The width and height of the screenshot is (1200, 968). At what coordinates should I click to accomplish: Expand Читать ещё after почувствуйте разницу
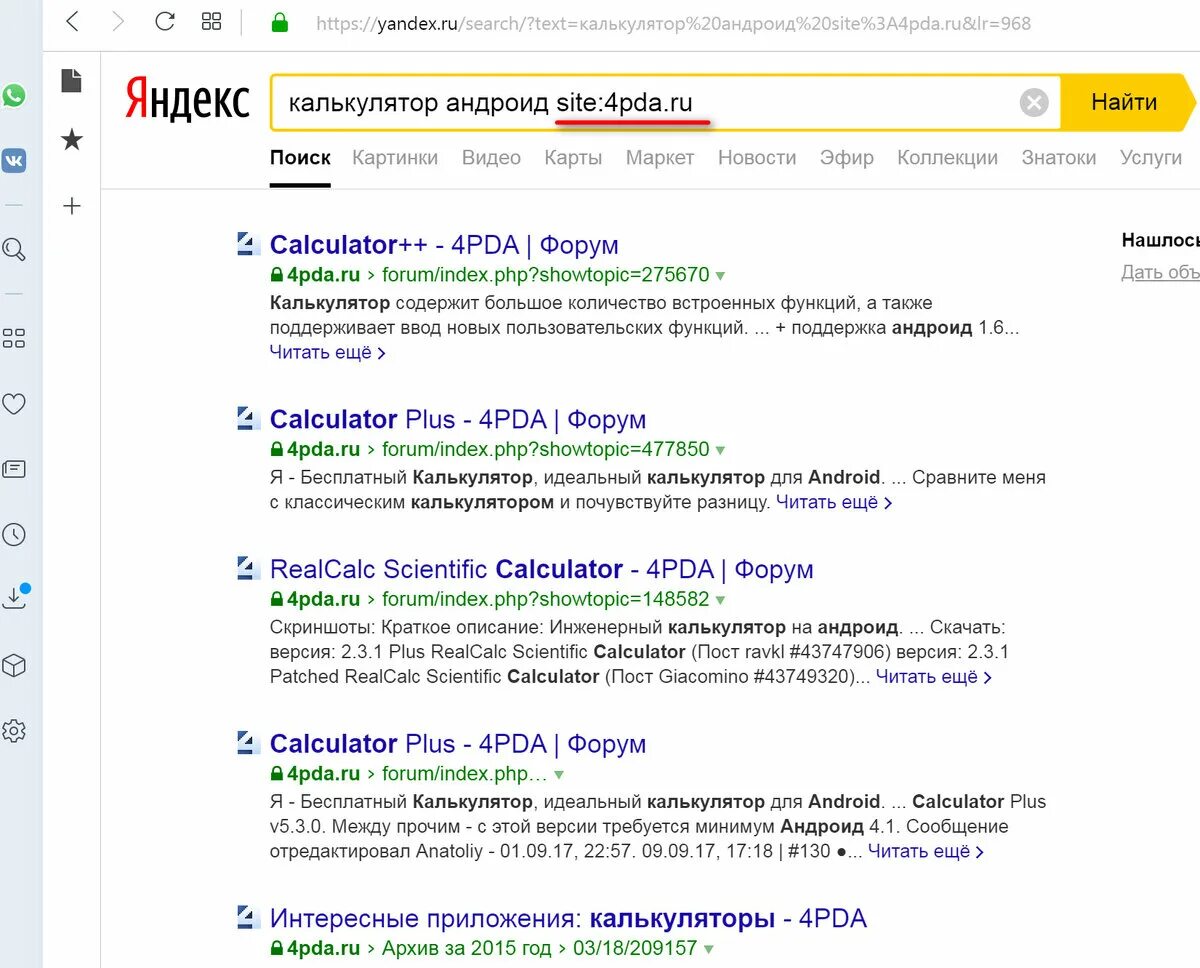click(834, 502)
